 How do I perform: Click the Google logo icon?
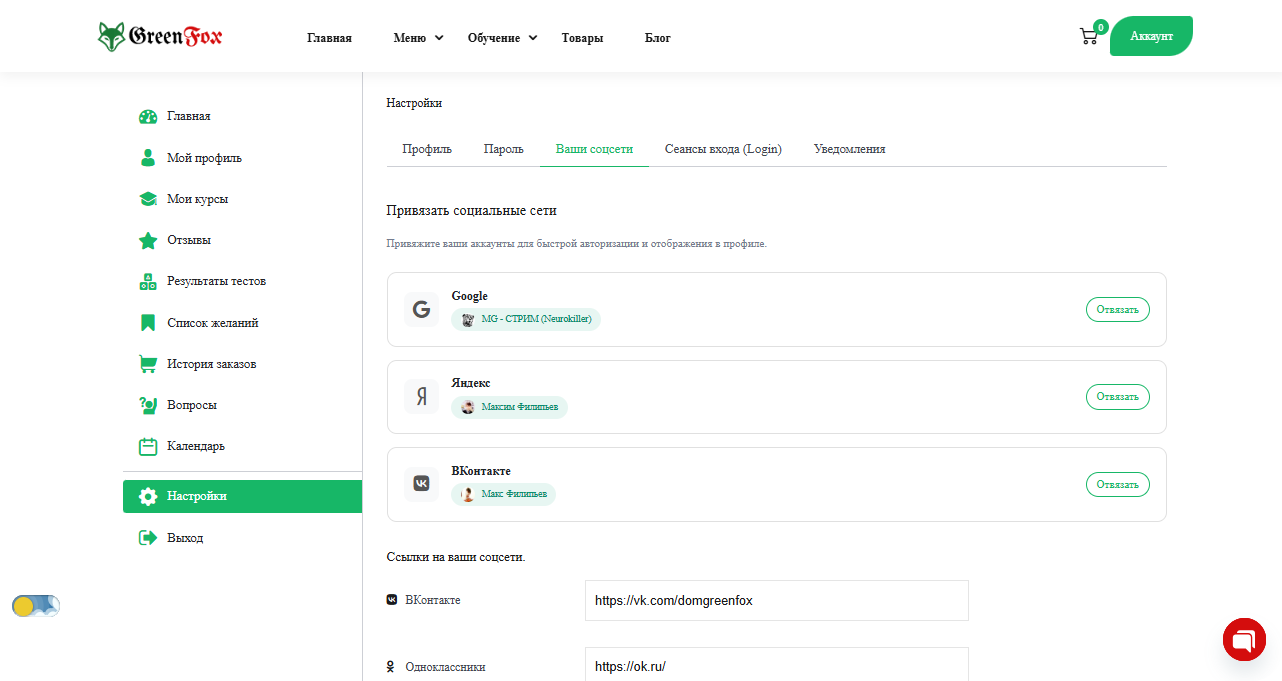(421, 310)
